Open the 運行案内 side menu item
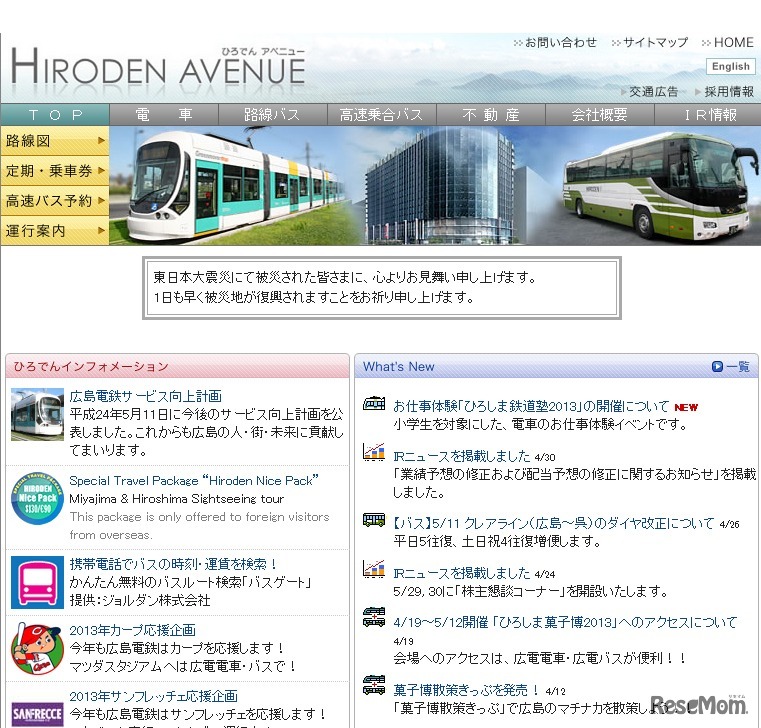This screenshot has width=761, height=728. pyautogui.click(x=55, y=231)
